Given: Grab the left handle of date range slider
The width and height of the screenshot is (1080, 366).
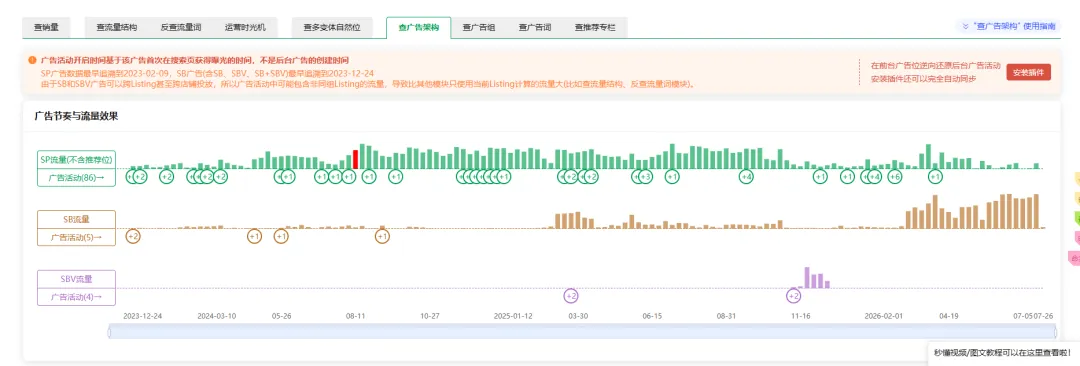Looking at the screenshot, I should pyautogui.click(x=110, y=333).
